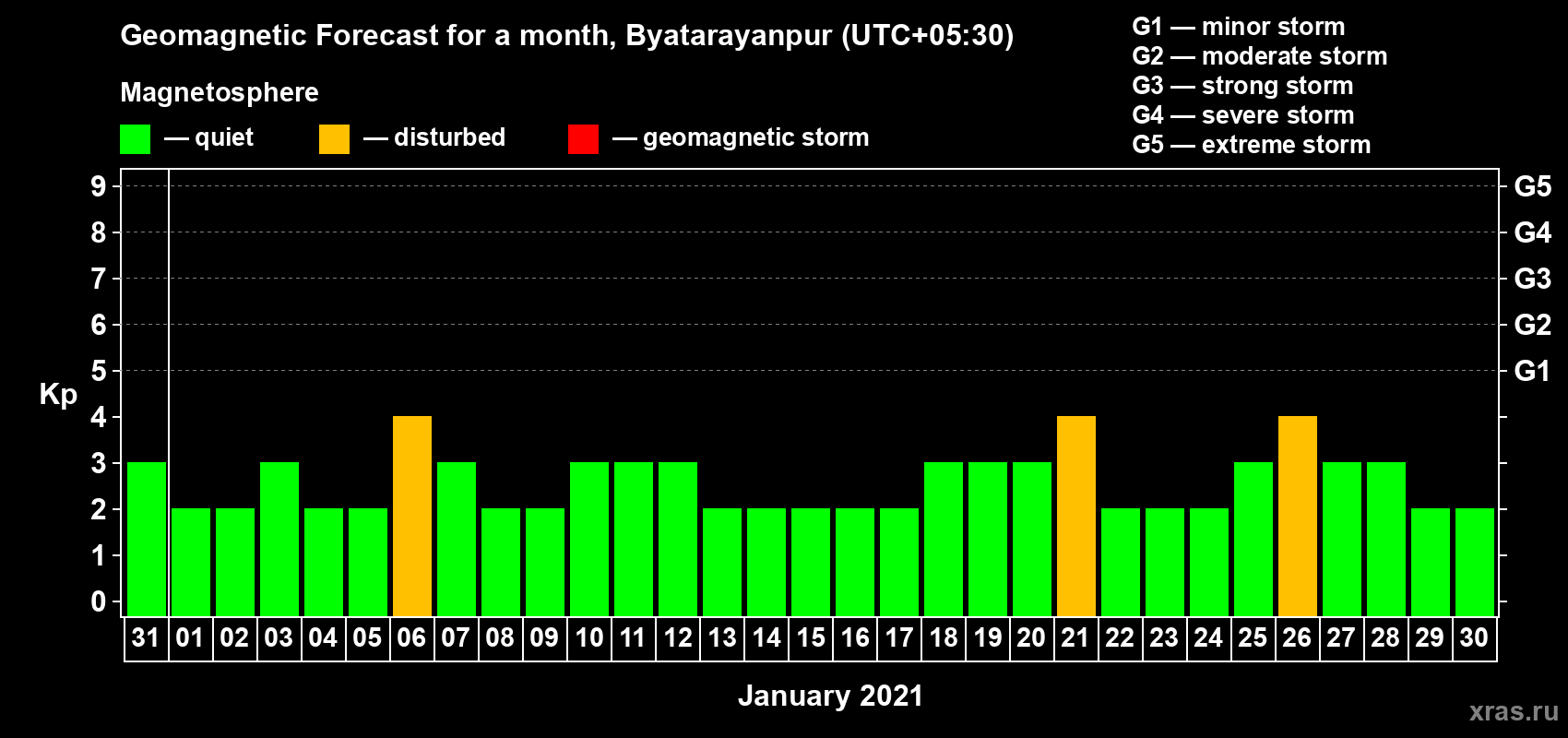The width and height of the screenshot is (1568, 738).
Task: Select the orange bar for day 26
Action: point(1298,516)
